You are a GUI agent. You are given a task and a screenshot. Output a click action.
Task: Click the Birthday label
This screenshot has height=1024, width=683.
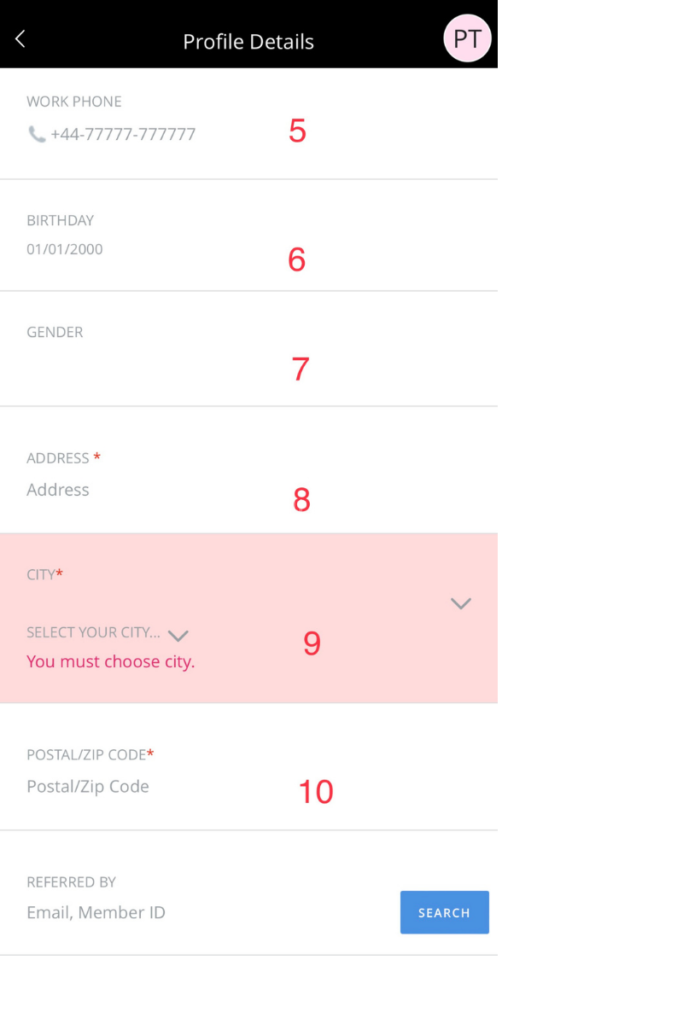(x=60, y=221)
